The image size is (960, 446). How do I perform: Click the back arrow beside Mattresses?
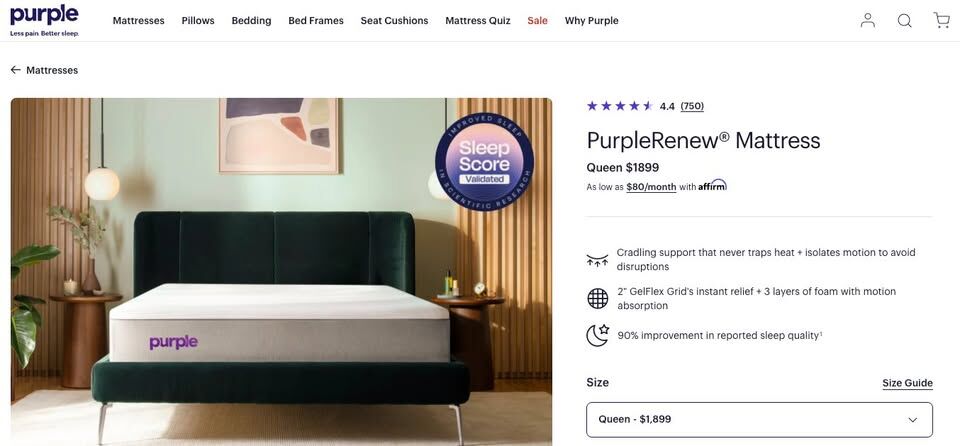[x=16, y=70]
